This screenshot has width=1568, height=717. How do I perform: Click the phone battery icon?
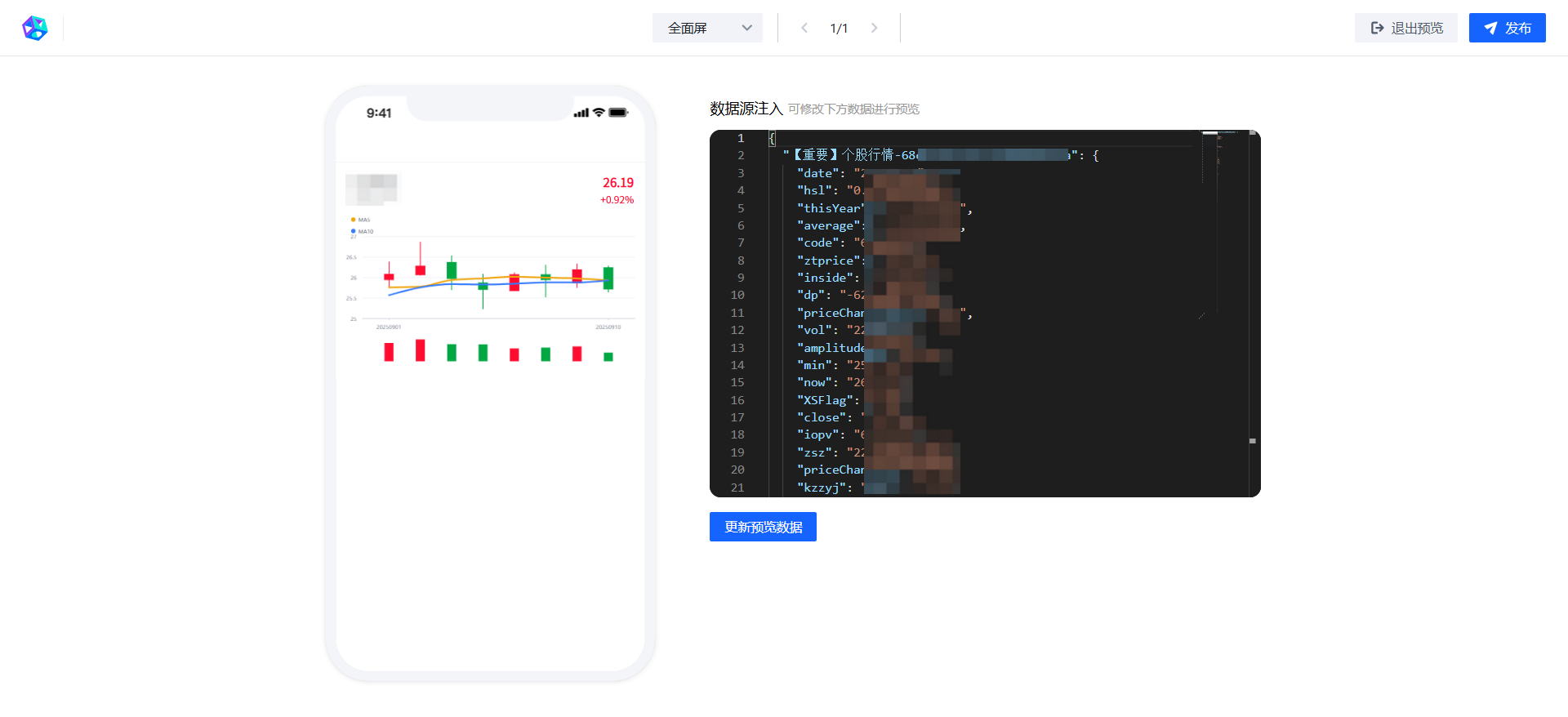[618, 113]
